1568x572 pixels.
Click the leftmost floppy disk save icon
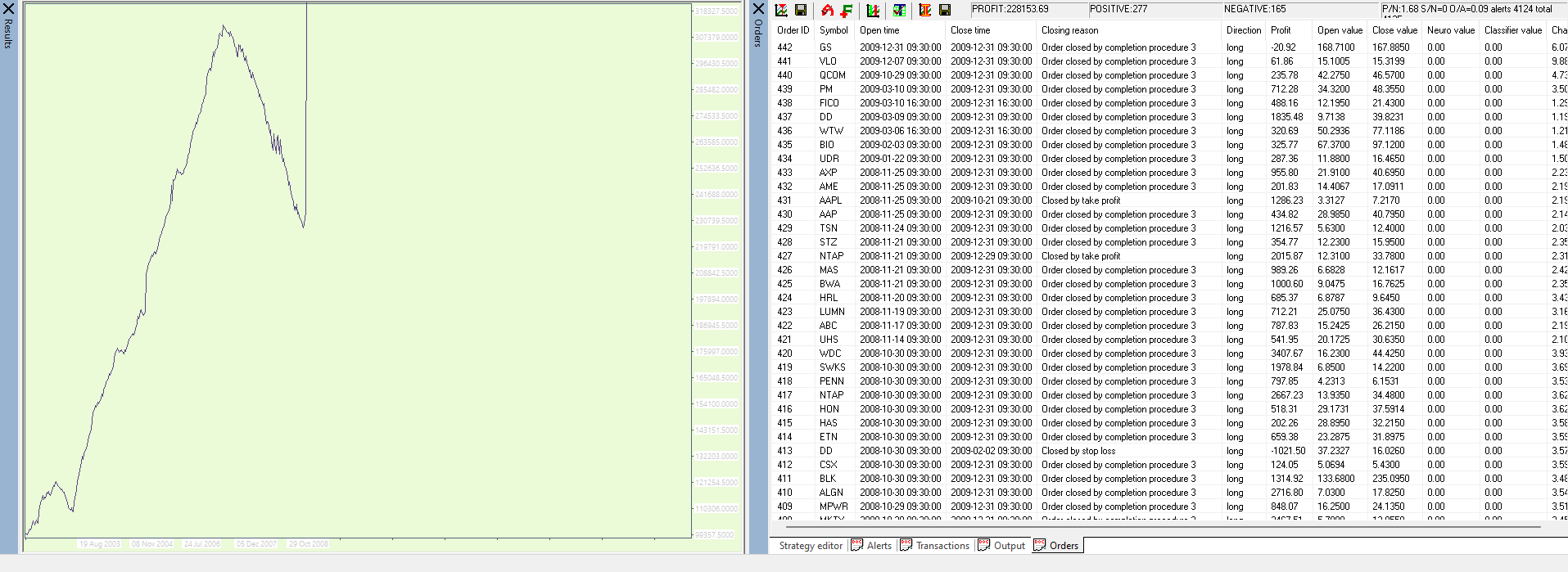[801, 10]
